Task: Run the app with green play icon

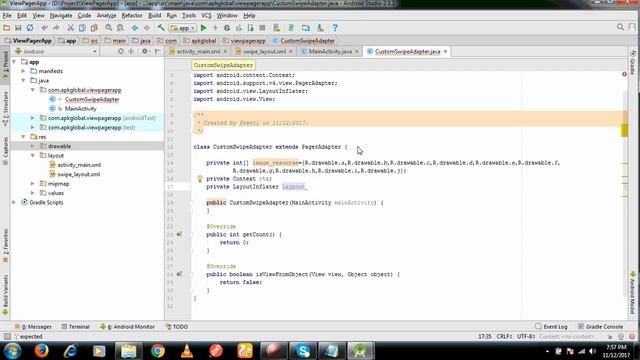Action: 204,28
